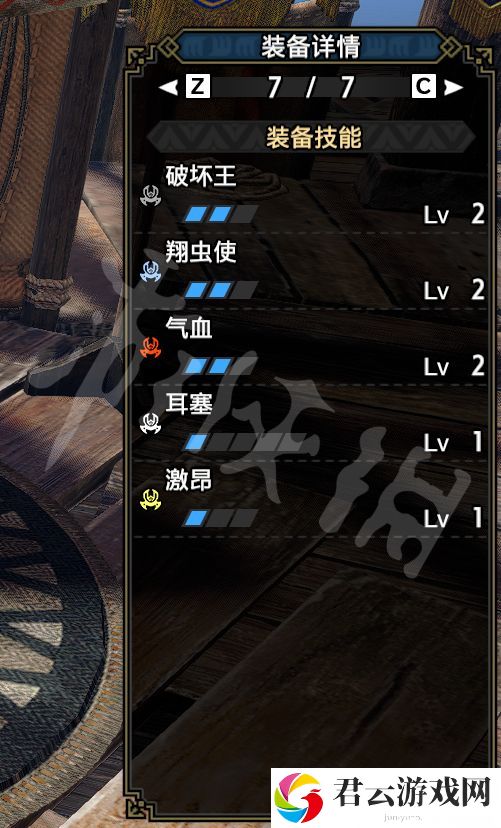The width and height of the screenshot is (501, 828).
Task: Click the Z key page icon
Action: click(x=198, y=87)
